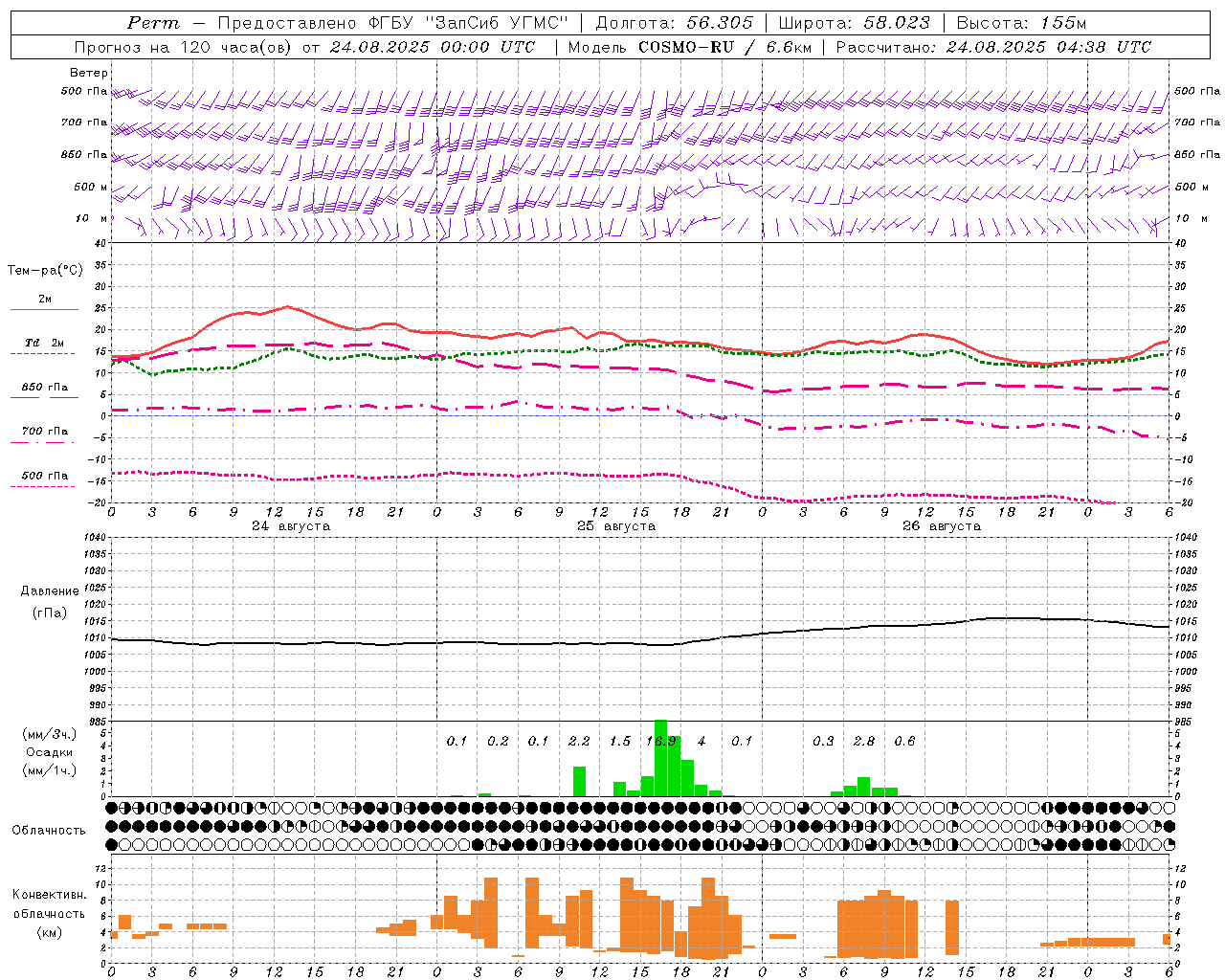The height and width of the screenshot is (980, 1225).
Task: Click the 'Perm' station name in header
Action: (x=153, y=23)
